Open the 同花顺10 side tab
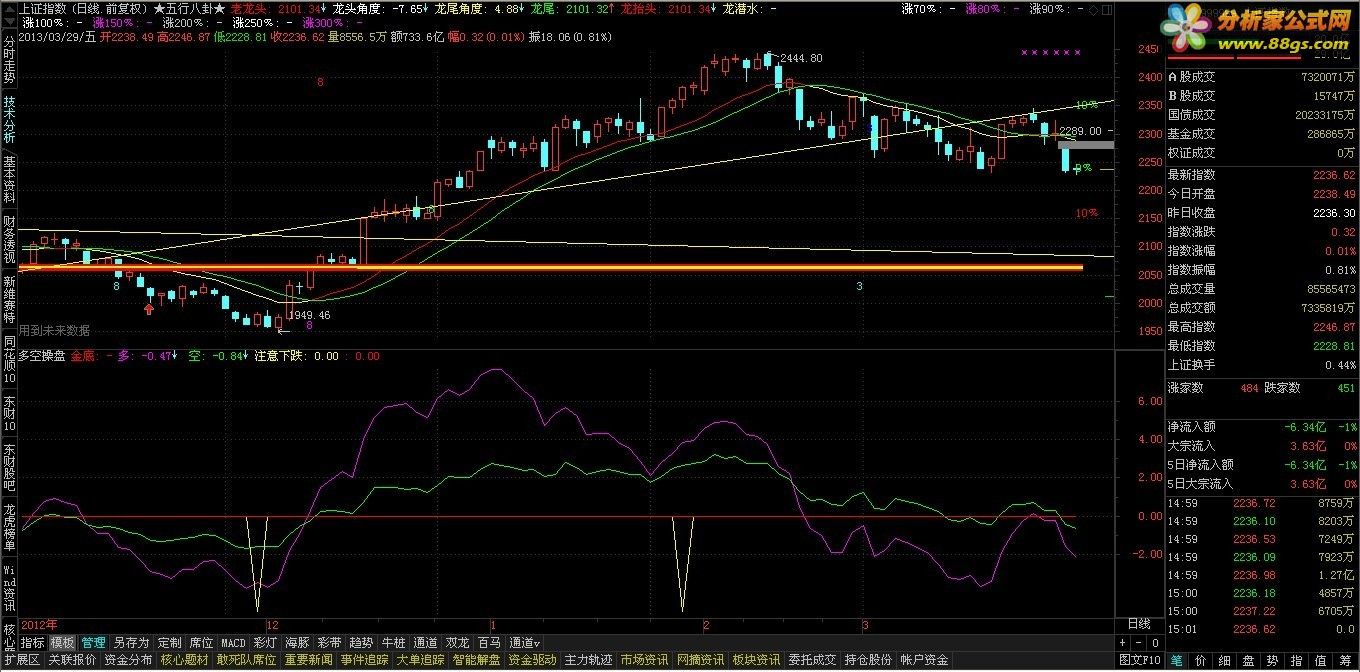Image resolution: width=1360 pixels, height=672 pixels. [x=9, y=358]
